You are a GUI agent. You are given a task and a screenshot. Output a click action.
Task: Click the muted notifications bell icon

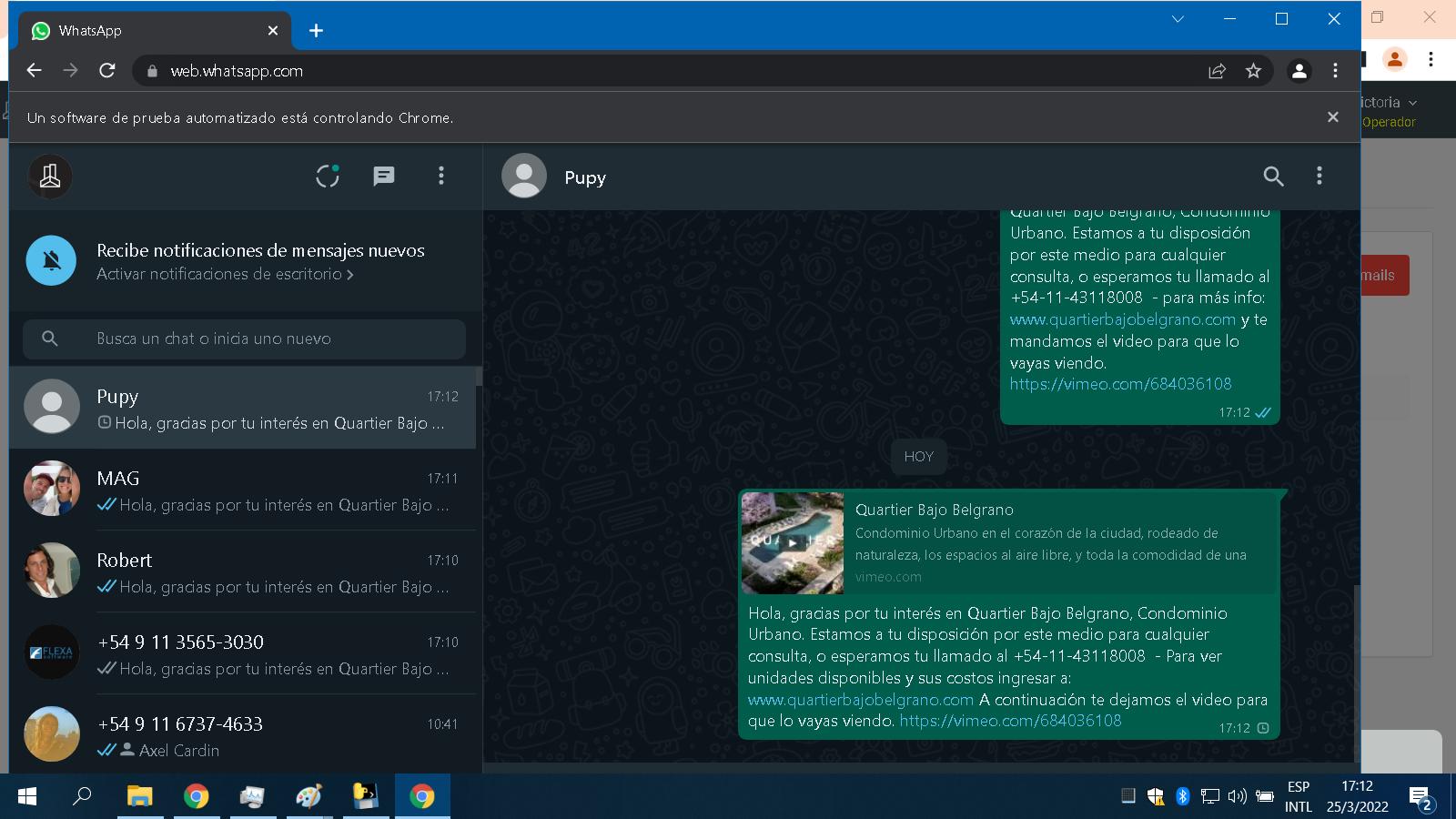point(51,260)
